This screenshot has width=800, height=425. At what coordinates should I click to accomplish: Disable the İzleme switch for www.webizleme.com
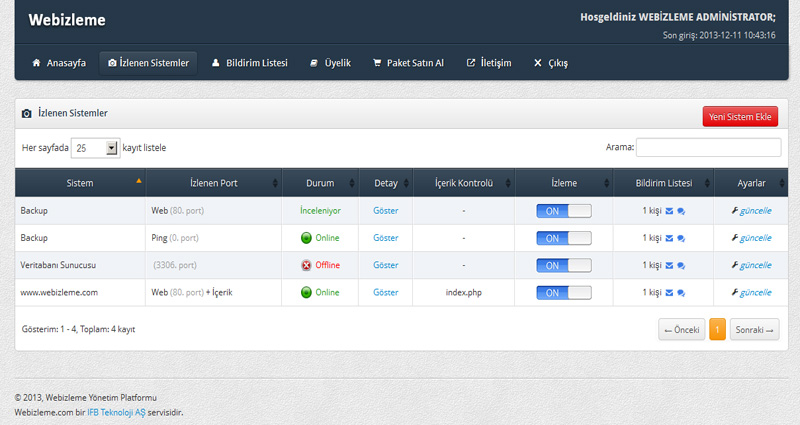(563, 293)
